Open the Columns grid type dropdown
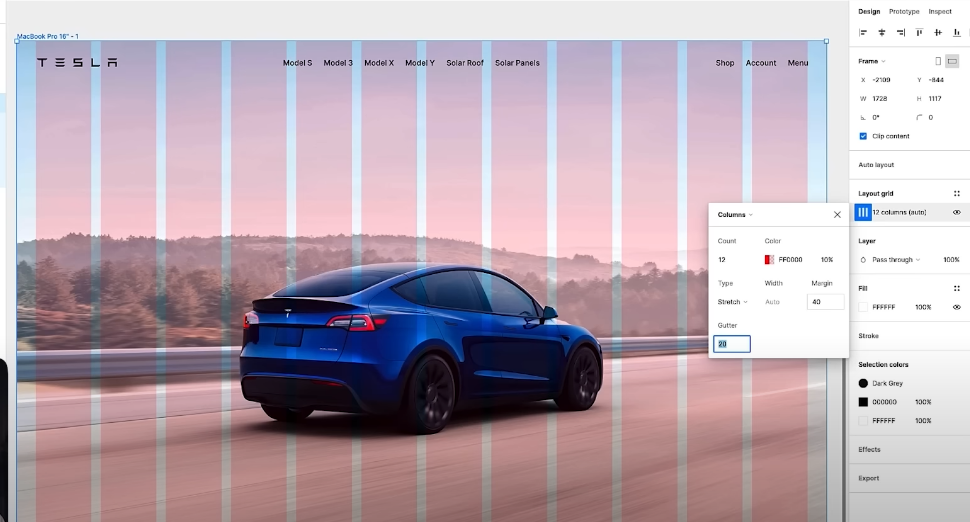The width and height of the screenshot is (970, 522). pyautogui.click(x=735, y=215)
